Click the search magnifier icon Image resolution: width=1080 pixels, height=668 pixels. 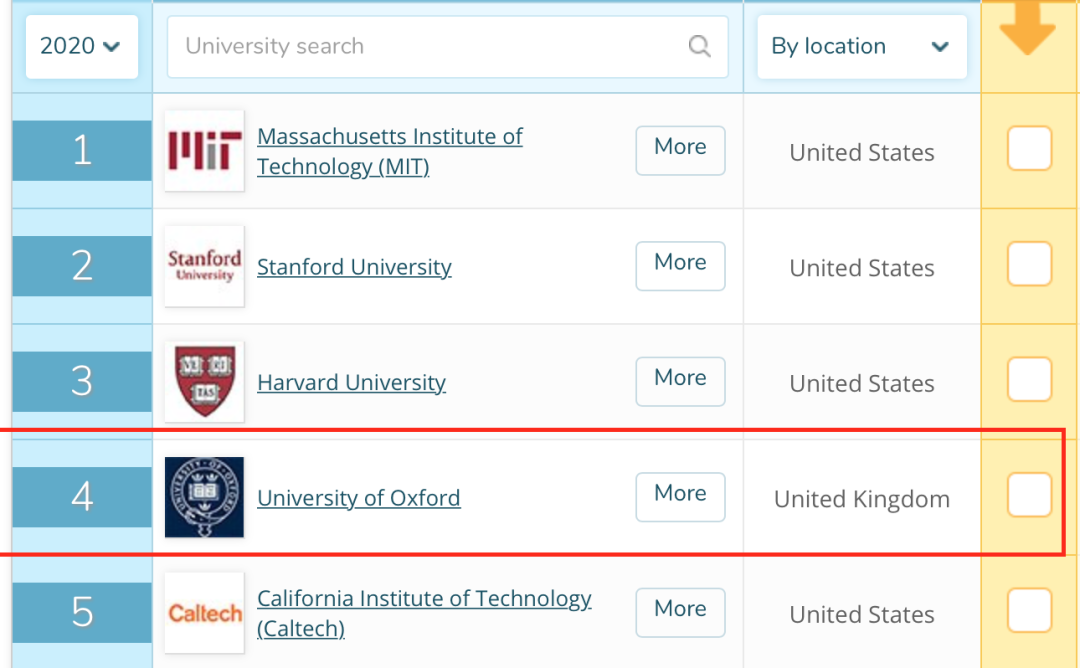pos(699,46)
